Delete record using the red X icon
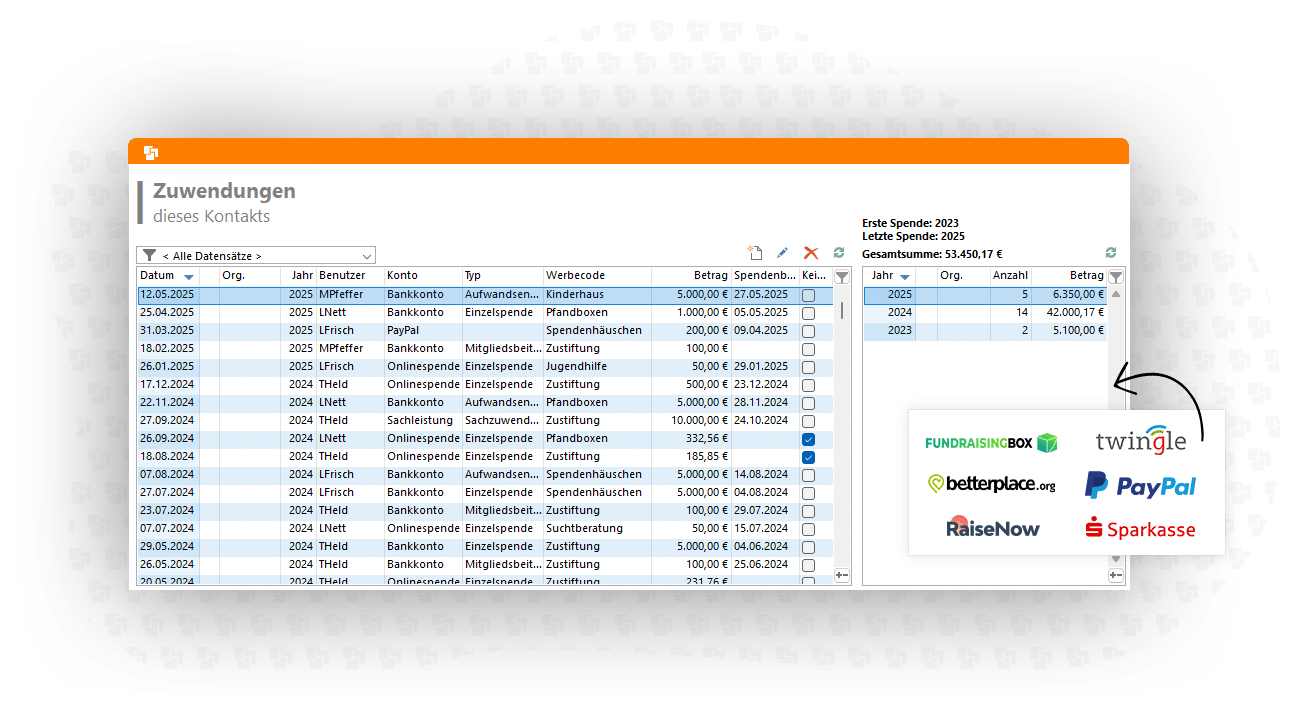This screenshot has width=1296, height=702. pos(811,254)
